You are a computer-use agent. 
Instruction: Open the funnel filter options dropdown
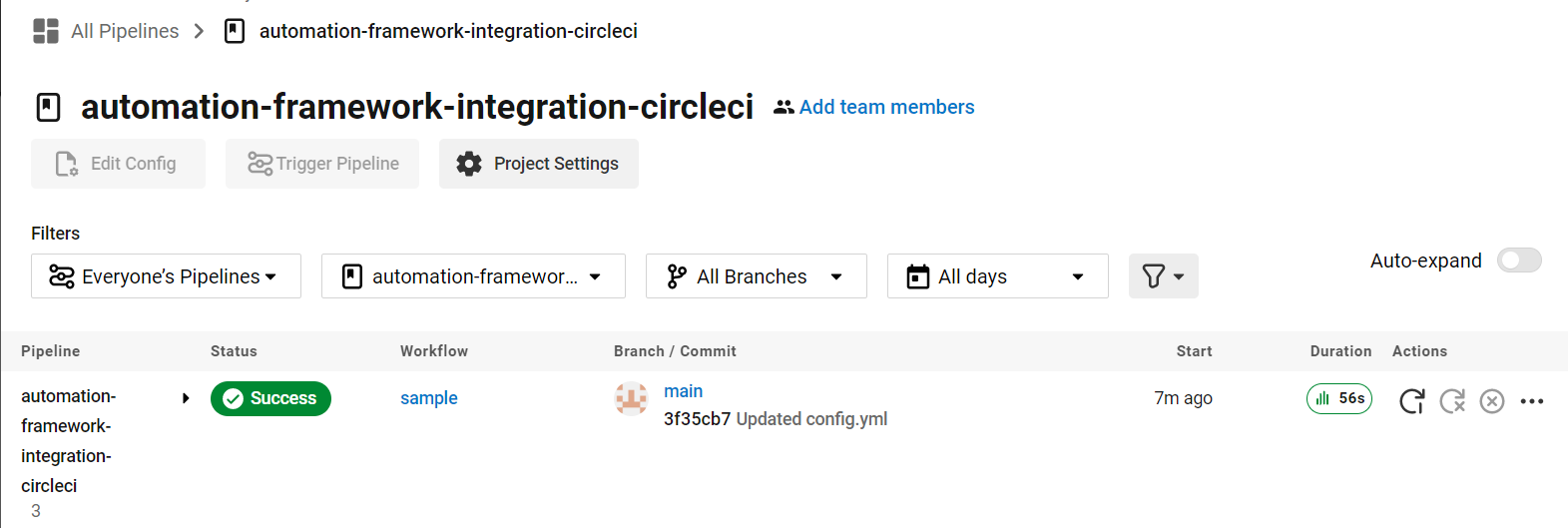(1163, 276)
